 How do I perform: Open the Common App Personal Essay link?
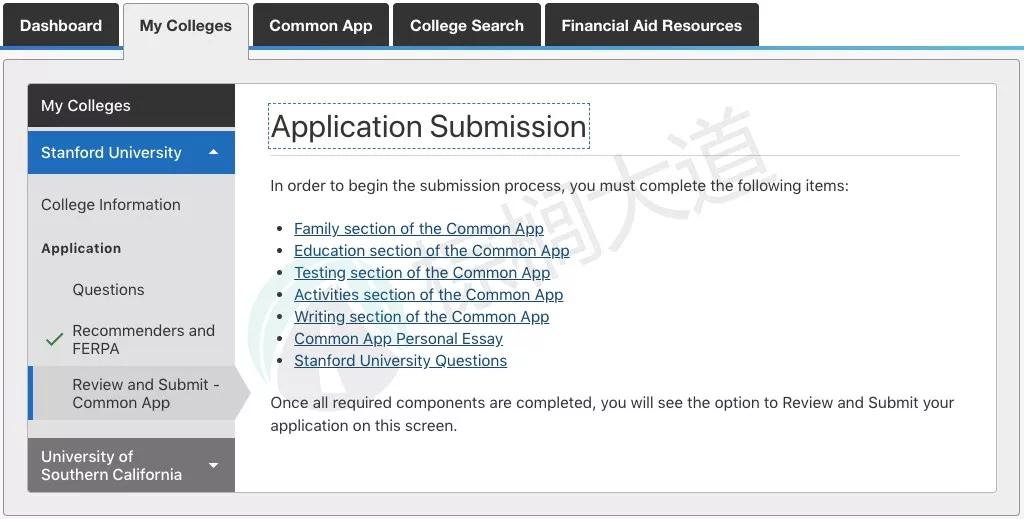(x=398, y=339)
